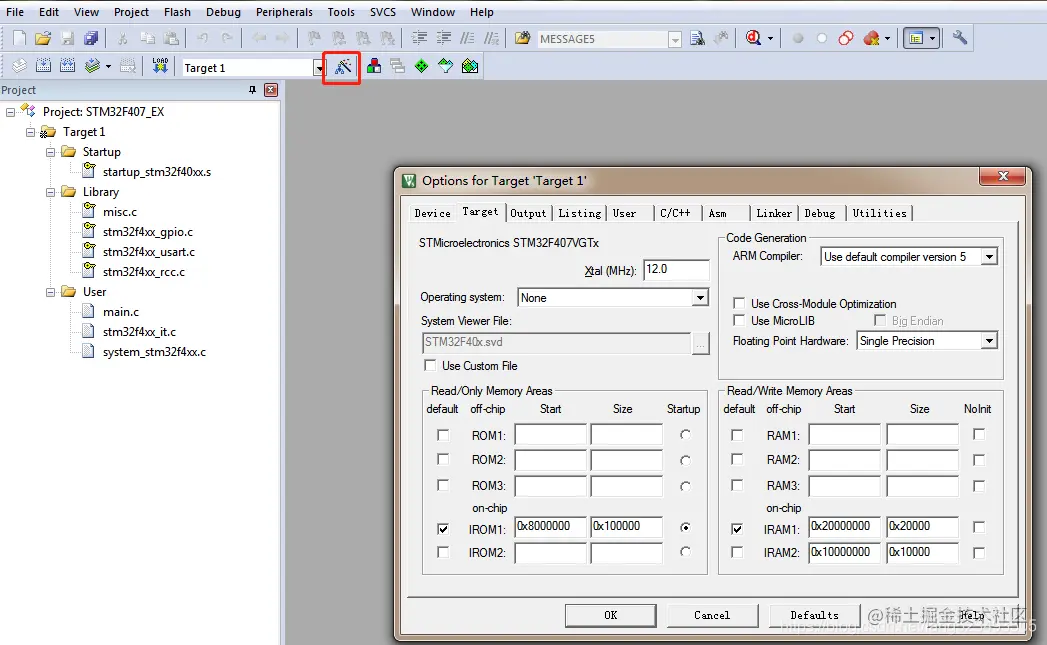Screen dimensions: 1047x645
Task: Open the ARM Compiler version dropdown
Action: [x=989, y=256]
